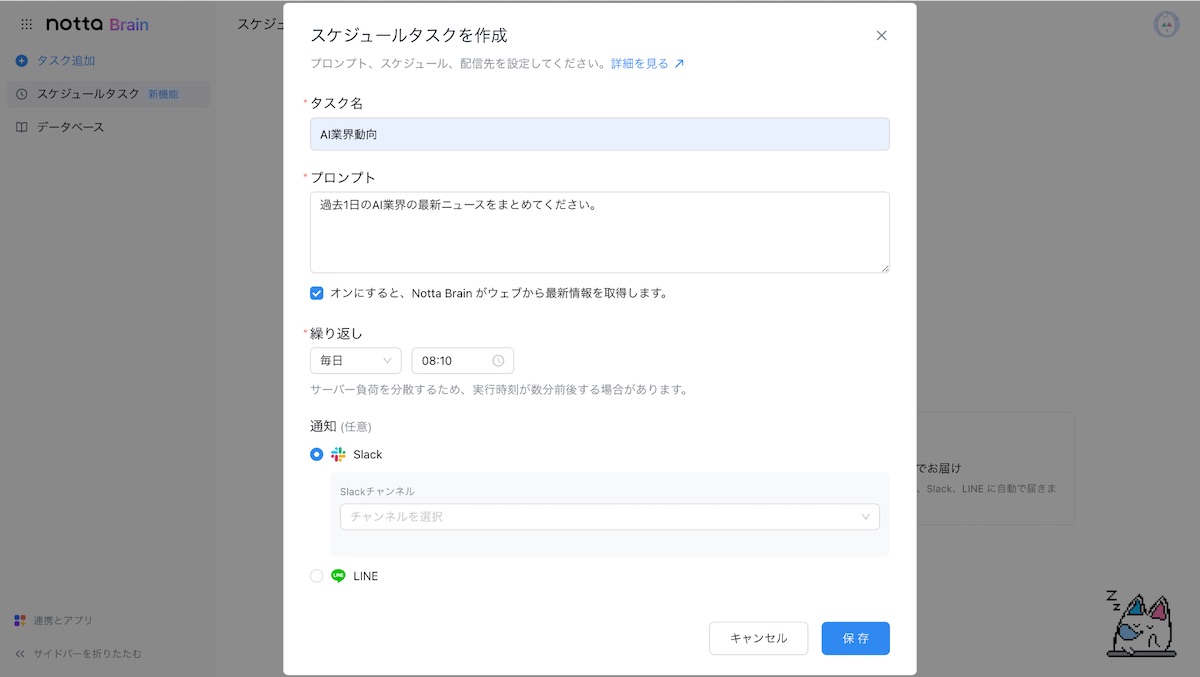Click the タスク名 field containing AI業界動向
Screen dimensions: 1200x677
click(x=600, y=134)
